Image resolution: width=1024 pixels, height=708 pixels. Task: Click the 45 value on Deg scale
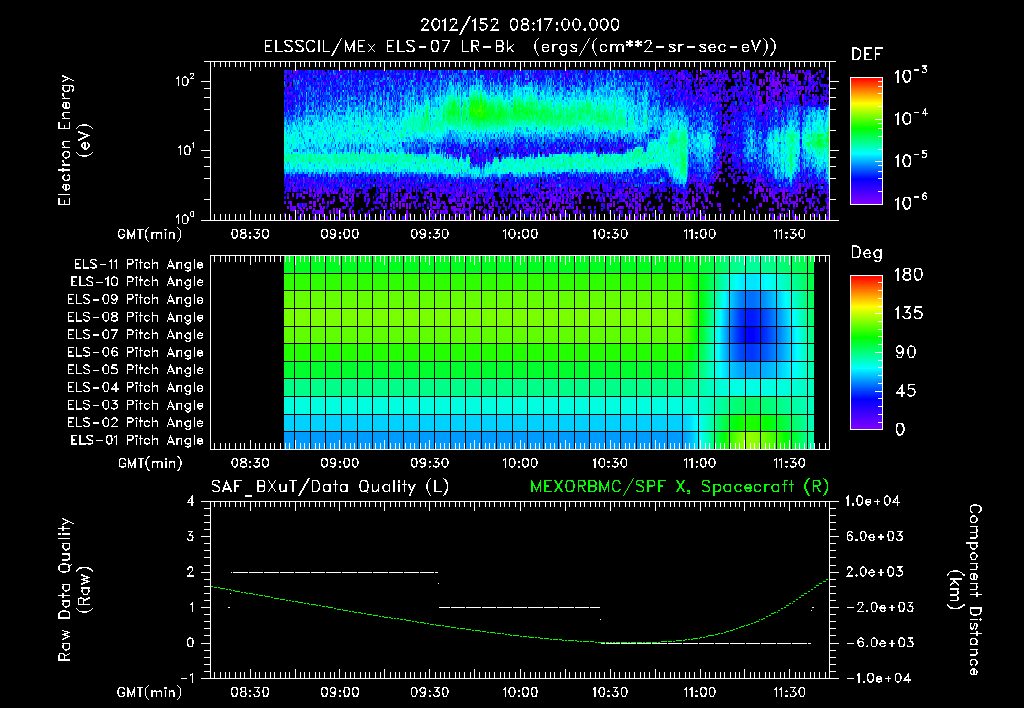point(905,391)
